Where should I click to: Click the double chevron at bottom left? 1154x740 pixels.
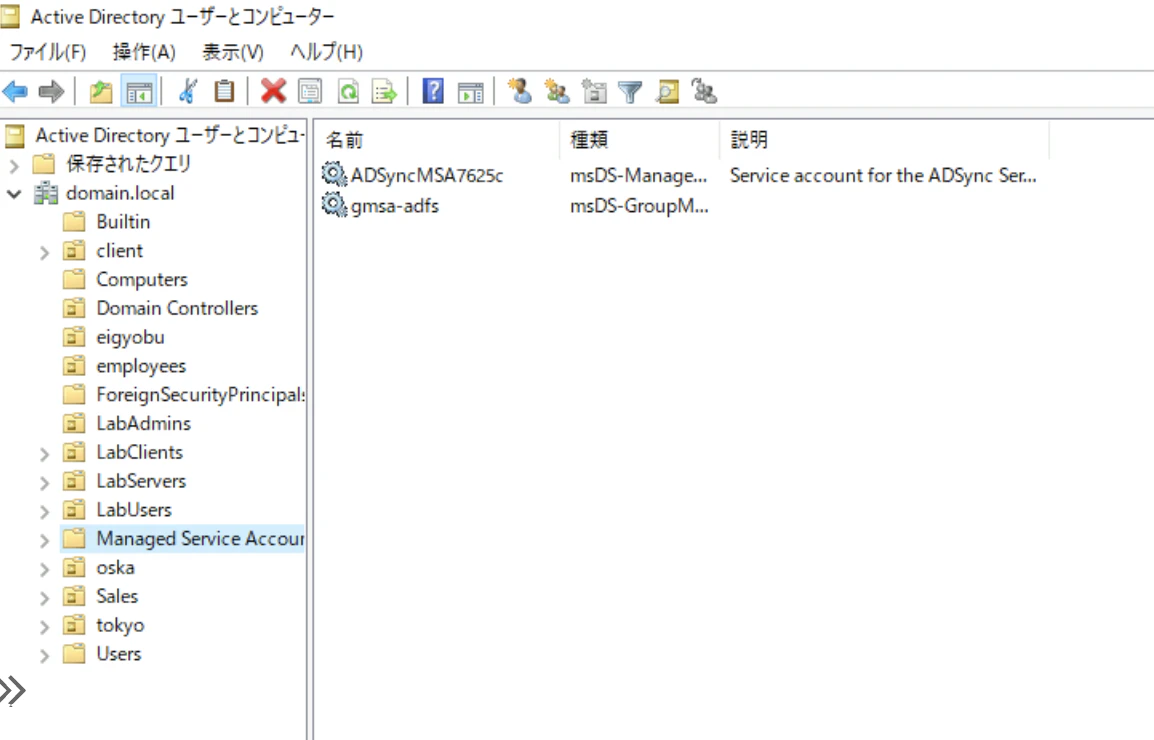click(x=13, y=691)
